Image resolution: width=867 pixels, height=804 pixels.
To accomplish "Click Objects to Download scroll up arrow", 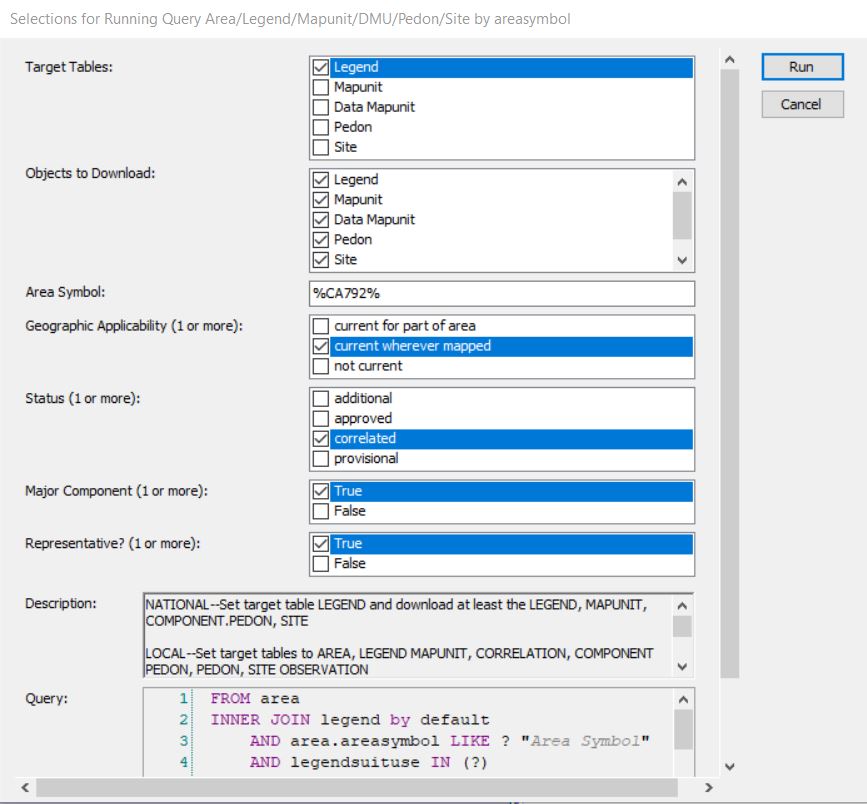I will click(682, 182).
